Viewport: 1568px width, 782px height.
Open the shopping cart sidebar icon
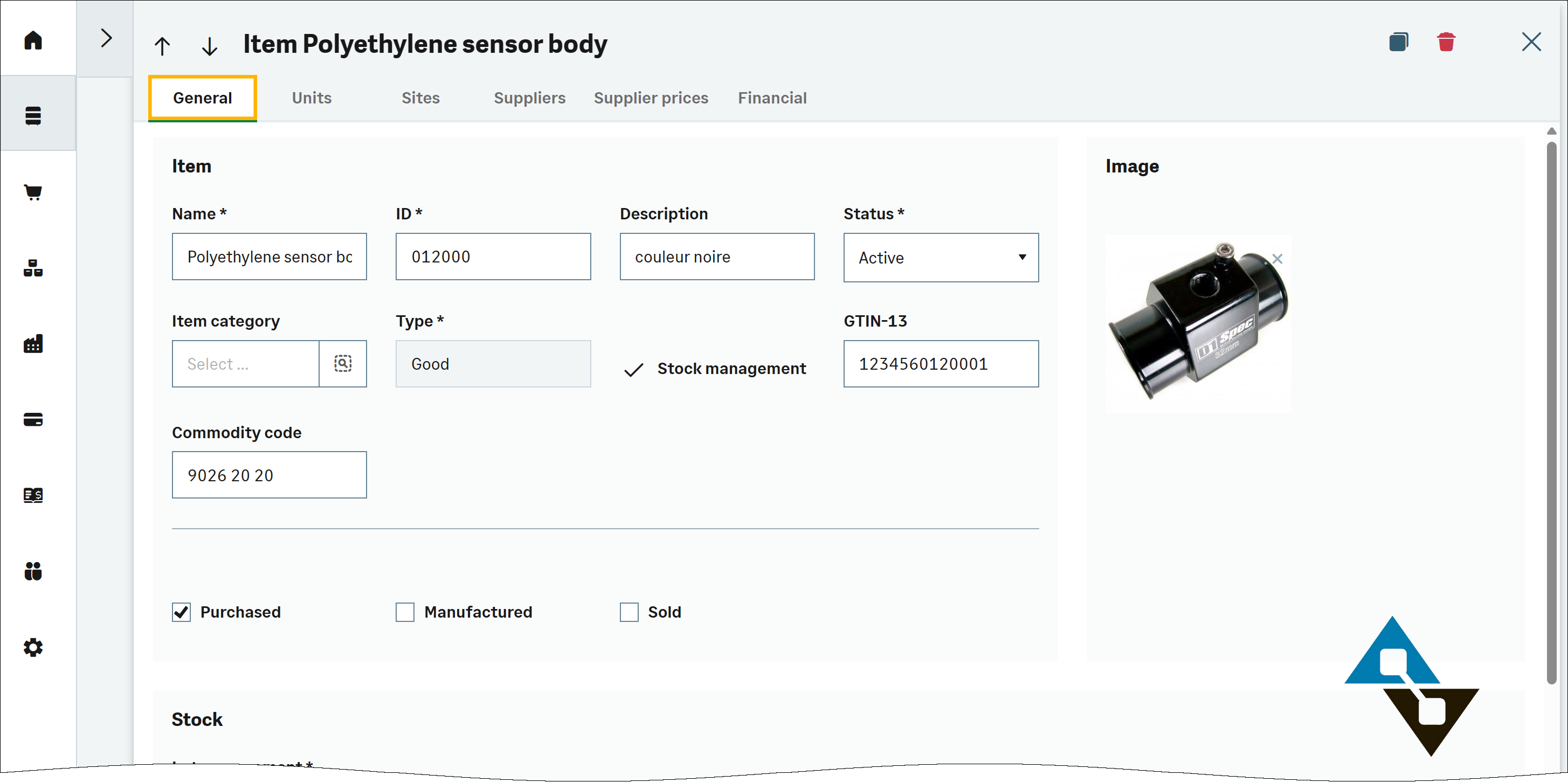(x=33, y=192)
